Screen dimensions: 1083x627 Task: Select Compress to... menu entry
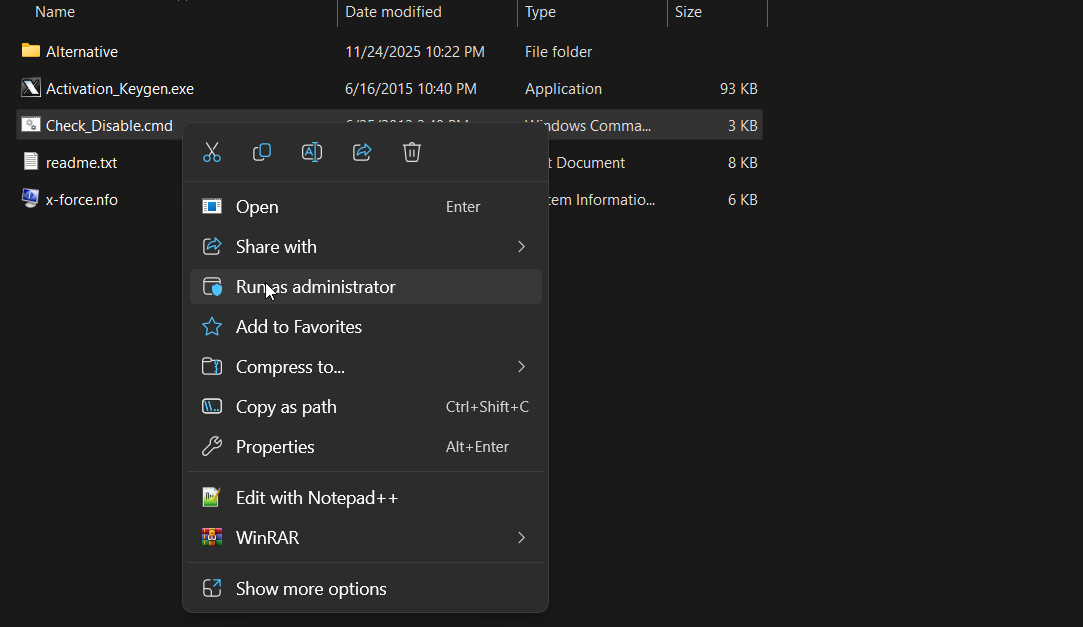[x=365, y=367]
